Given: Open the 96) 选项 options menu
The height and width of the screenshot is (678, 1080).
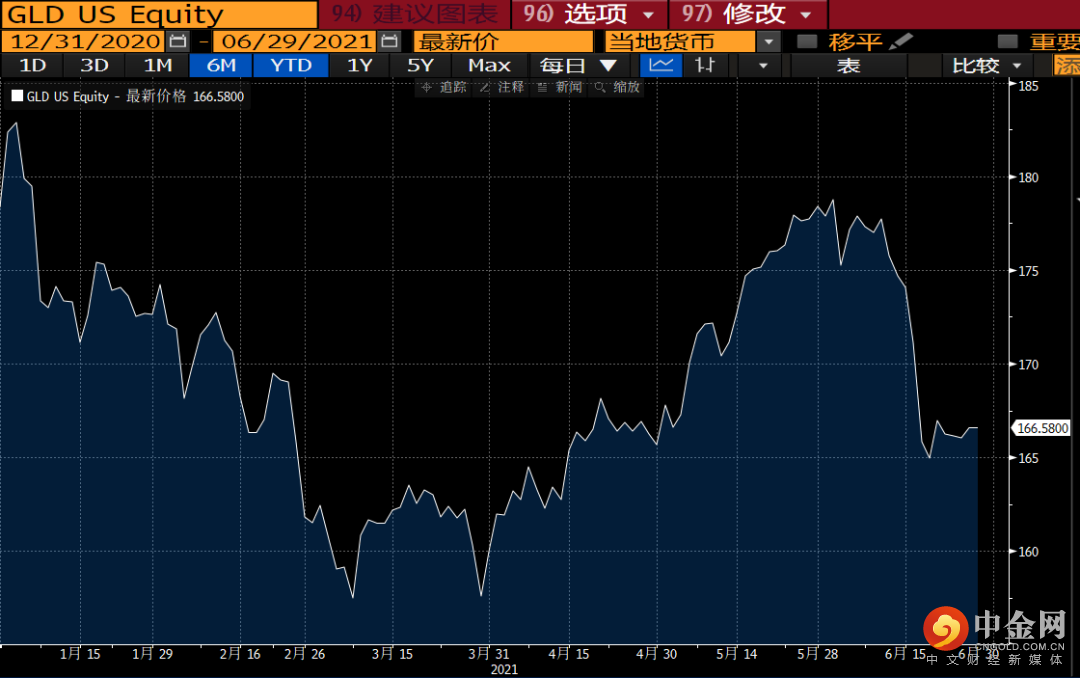Looking at the screenshot, I should (590, 14).
